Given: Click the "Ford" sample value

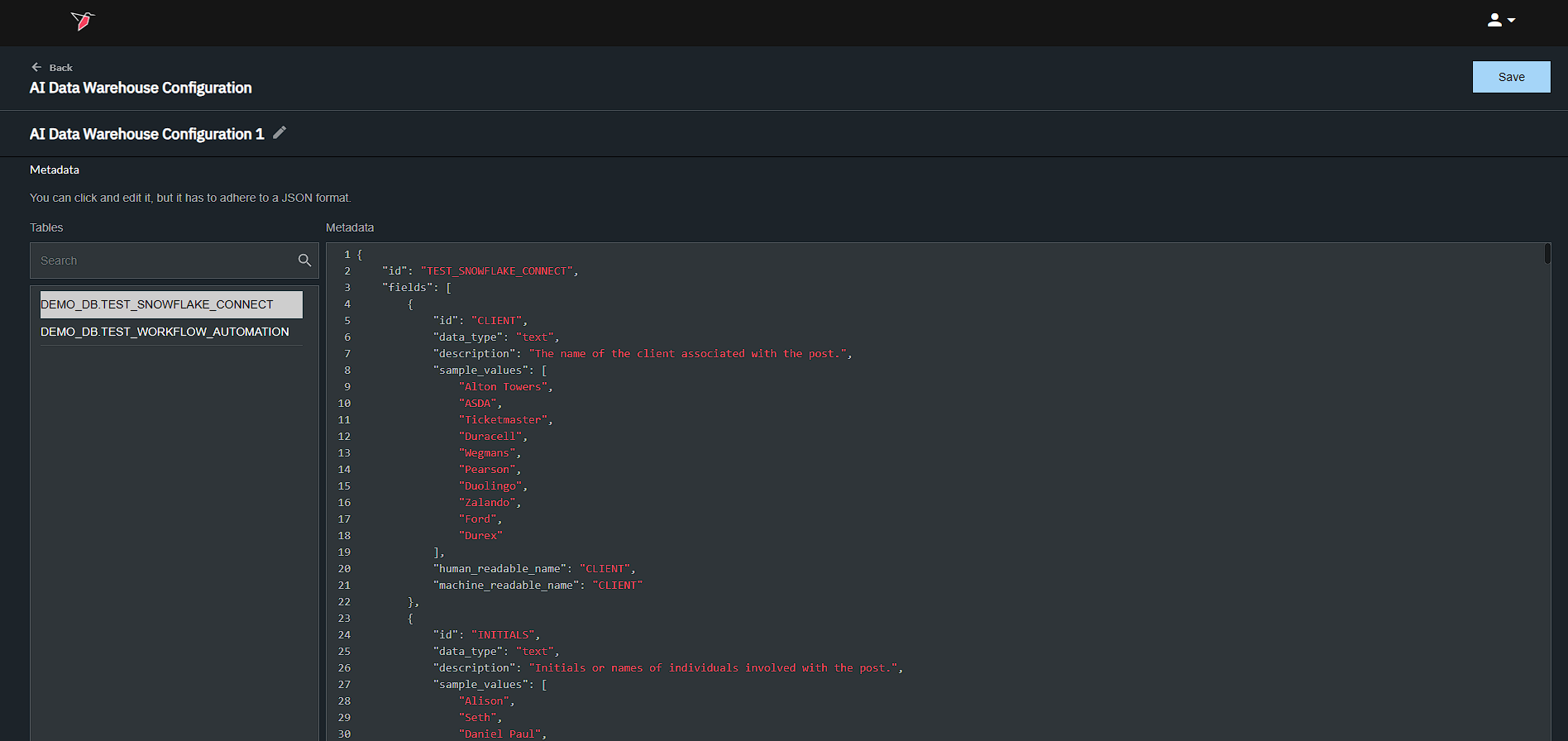Looking at the screenshot, I should coord(477,519).
